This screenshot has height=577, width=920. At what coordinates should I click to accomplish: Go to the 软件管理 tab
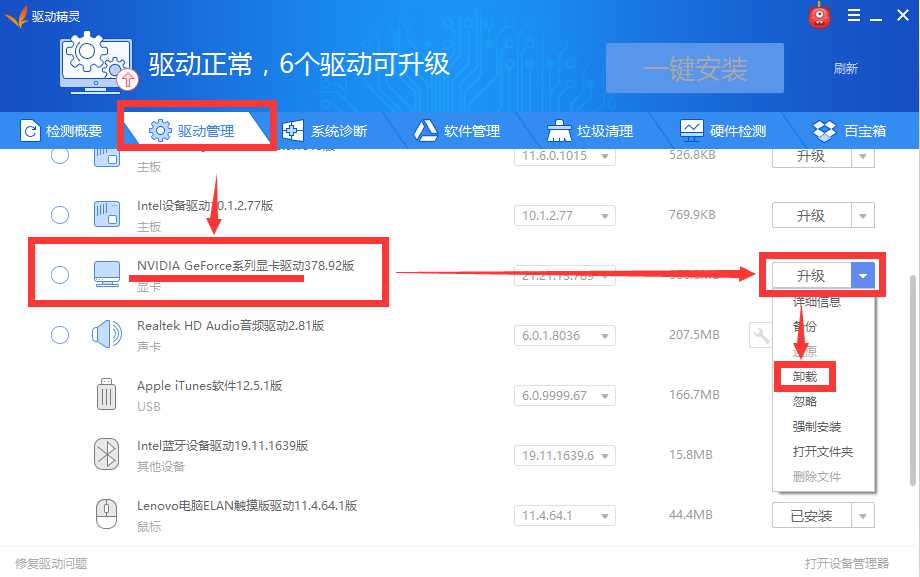(458, 130)
